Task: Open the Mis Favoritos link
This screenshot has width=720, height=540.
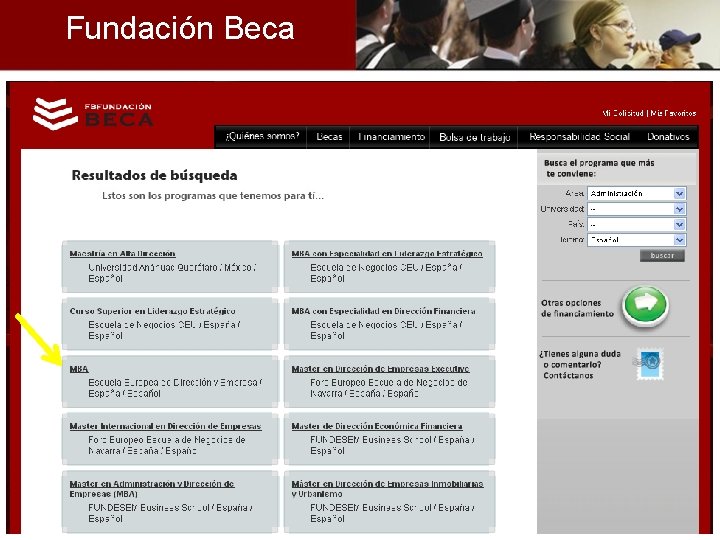Action: [x=673, y=113]
